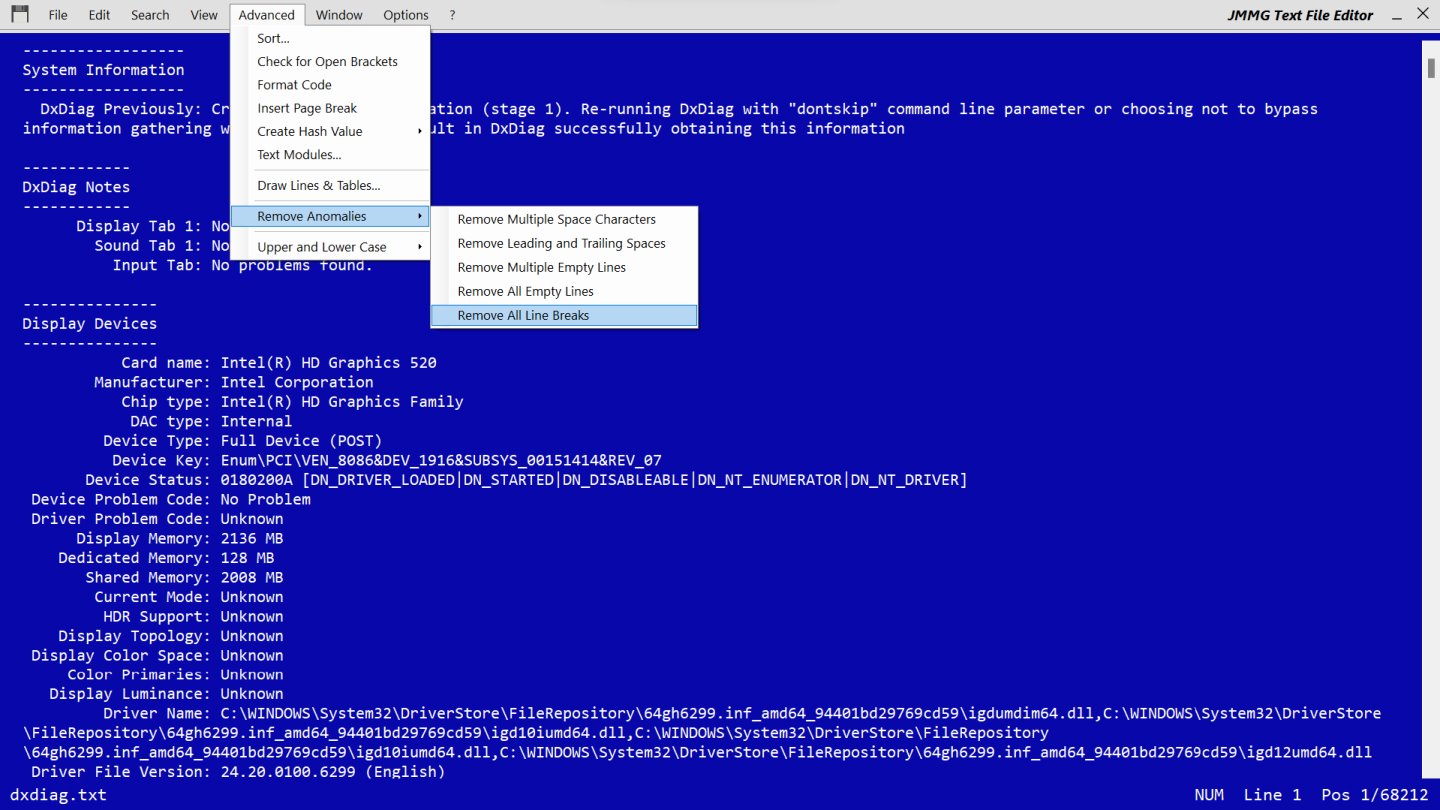This screenshot has width=1440, height=810.
Task: Choose Insert Page Break
Action: coord(307,108)
